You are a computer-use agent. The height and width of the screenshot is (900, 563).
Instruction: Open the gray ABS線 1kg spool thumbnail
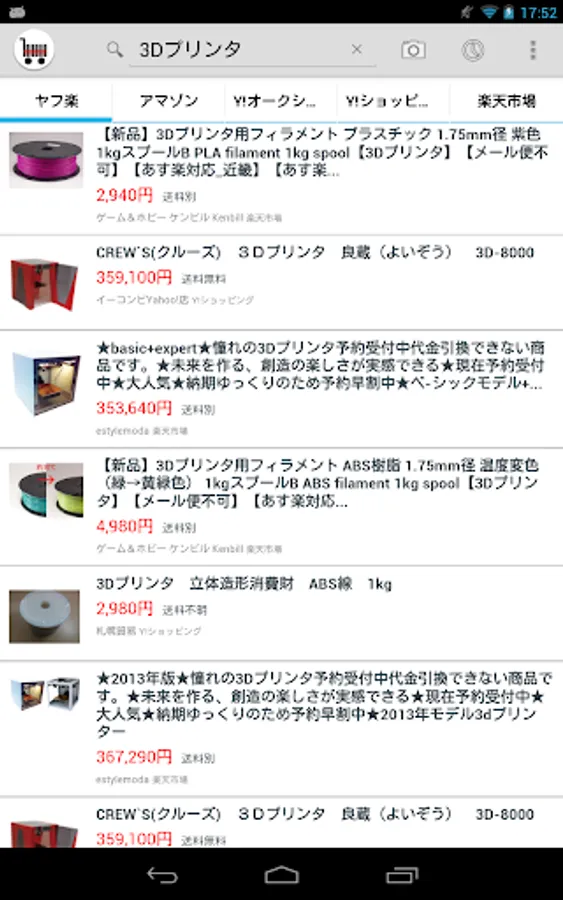44,616
